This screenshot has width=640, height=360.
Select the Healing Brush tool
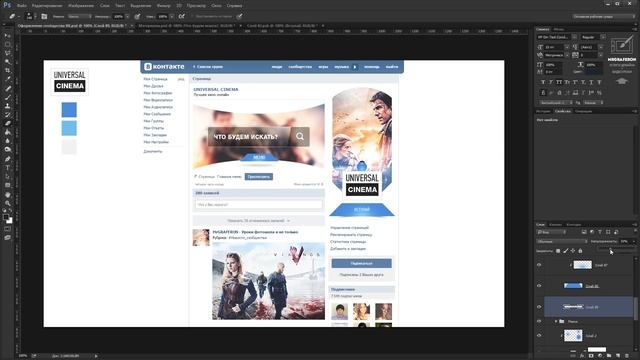coord(7,88)
